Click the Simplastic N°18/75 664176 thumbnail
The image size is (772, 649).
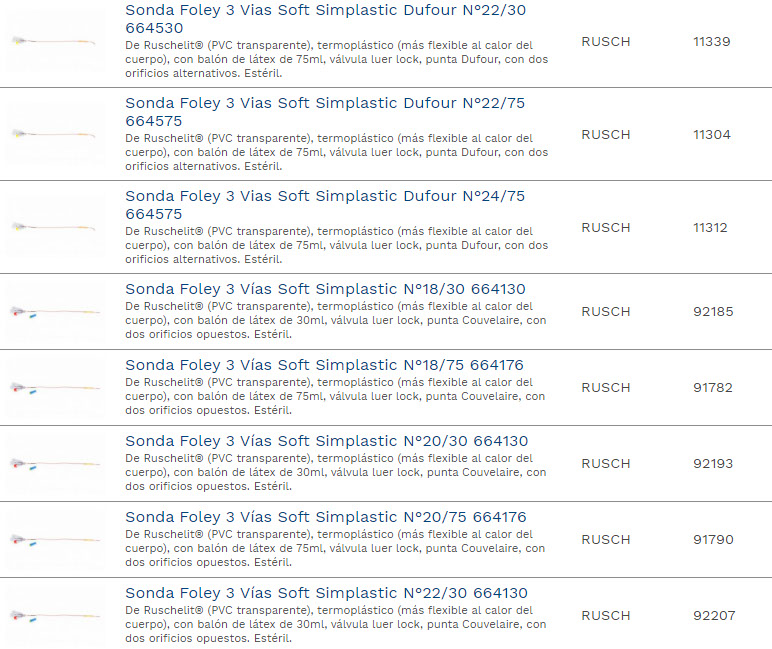[55, 387]
